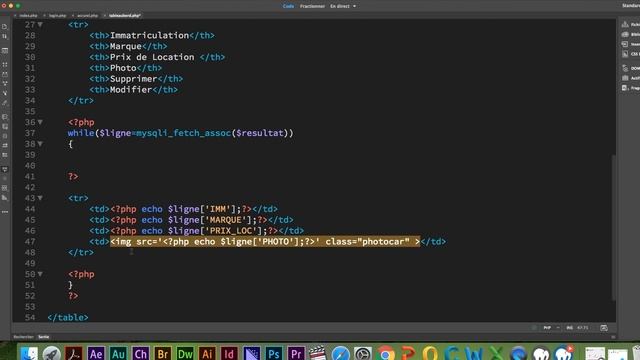Launch After Effects from Dock
Screen dimensions: 640x360
(96, 353)
